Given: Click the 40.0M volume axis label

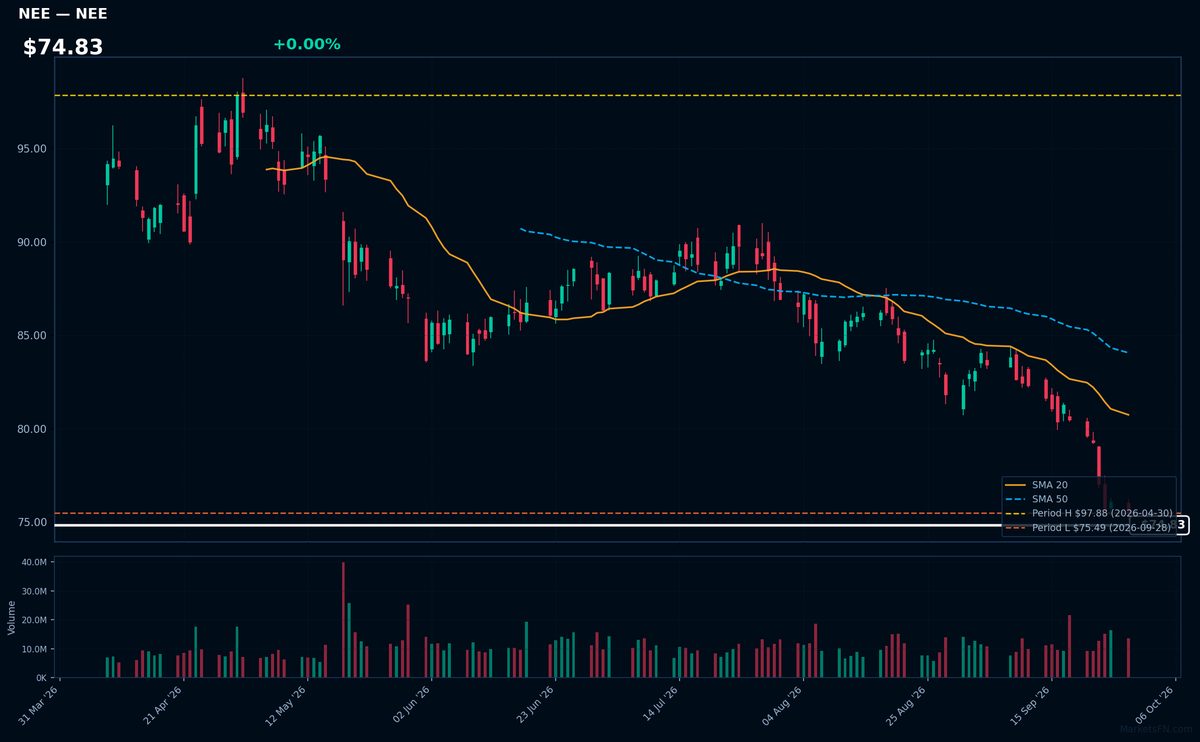Looking at the screenshot, I should point(34,563).
